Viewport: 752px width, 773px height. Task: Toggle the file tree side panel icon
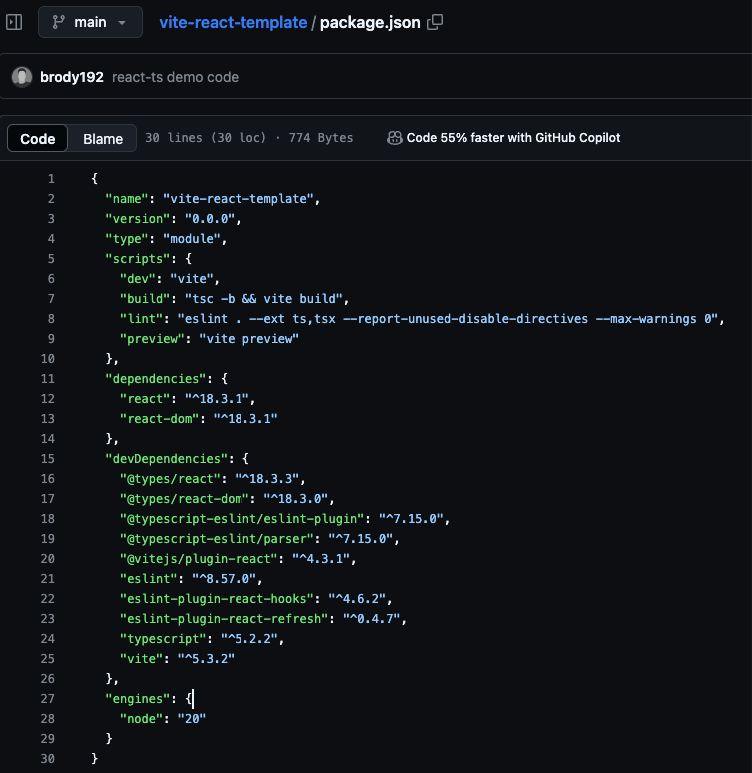[x=14, y=22]
